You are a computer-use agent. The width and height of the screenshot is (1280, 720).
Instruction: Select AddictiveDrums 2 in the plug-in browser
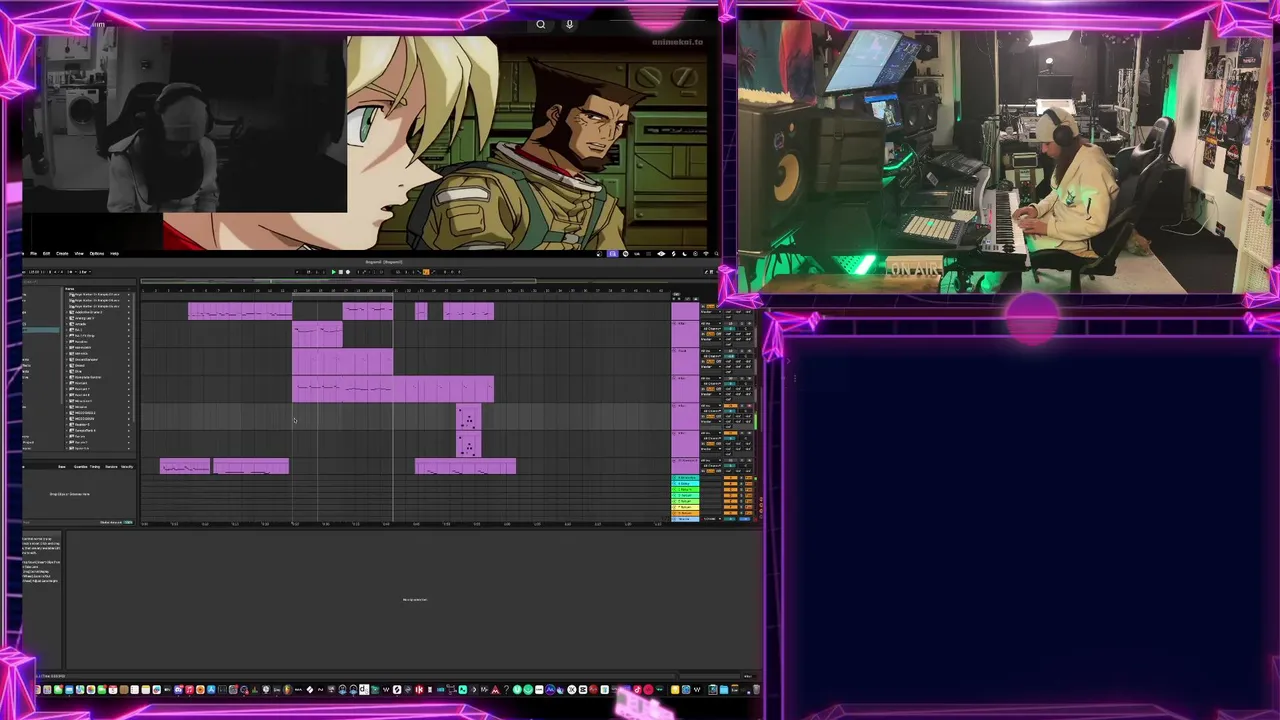tap(89, 312)
